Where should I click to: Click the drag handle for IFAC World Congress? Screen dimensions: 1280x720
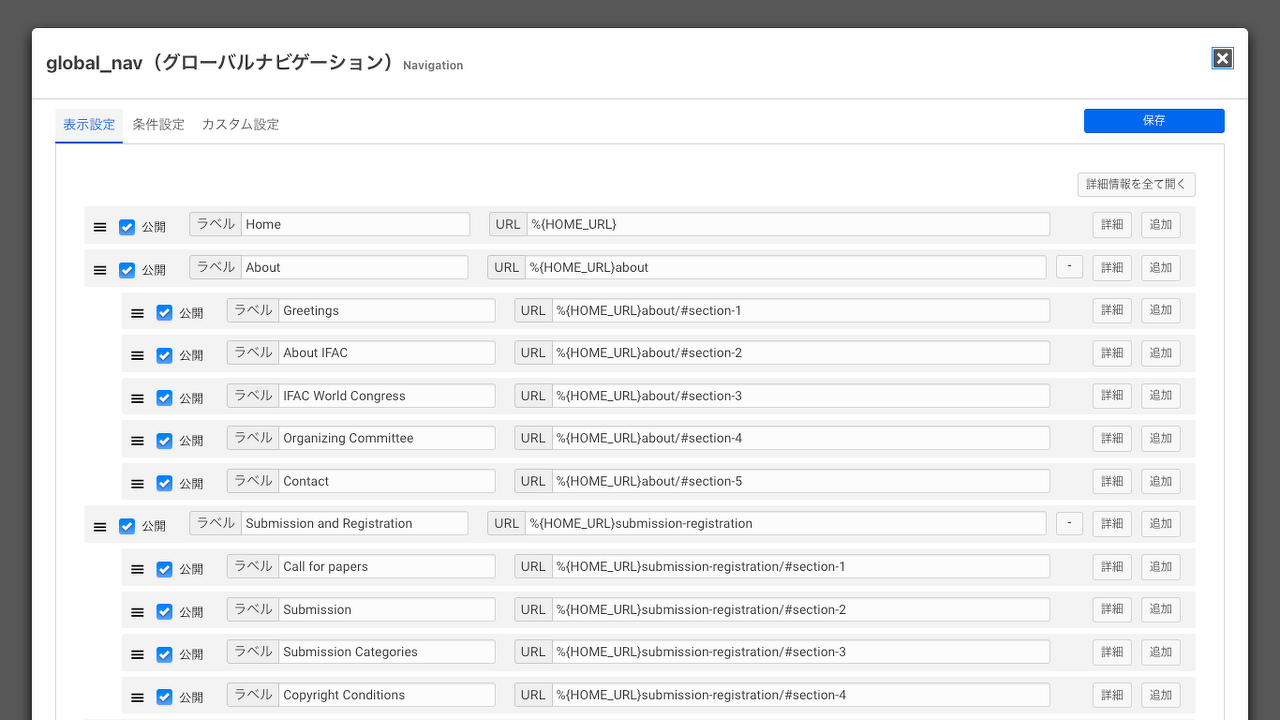click(138, 398)
